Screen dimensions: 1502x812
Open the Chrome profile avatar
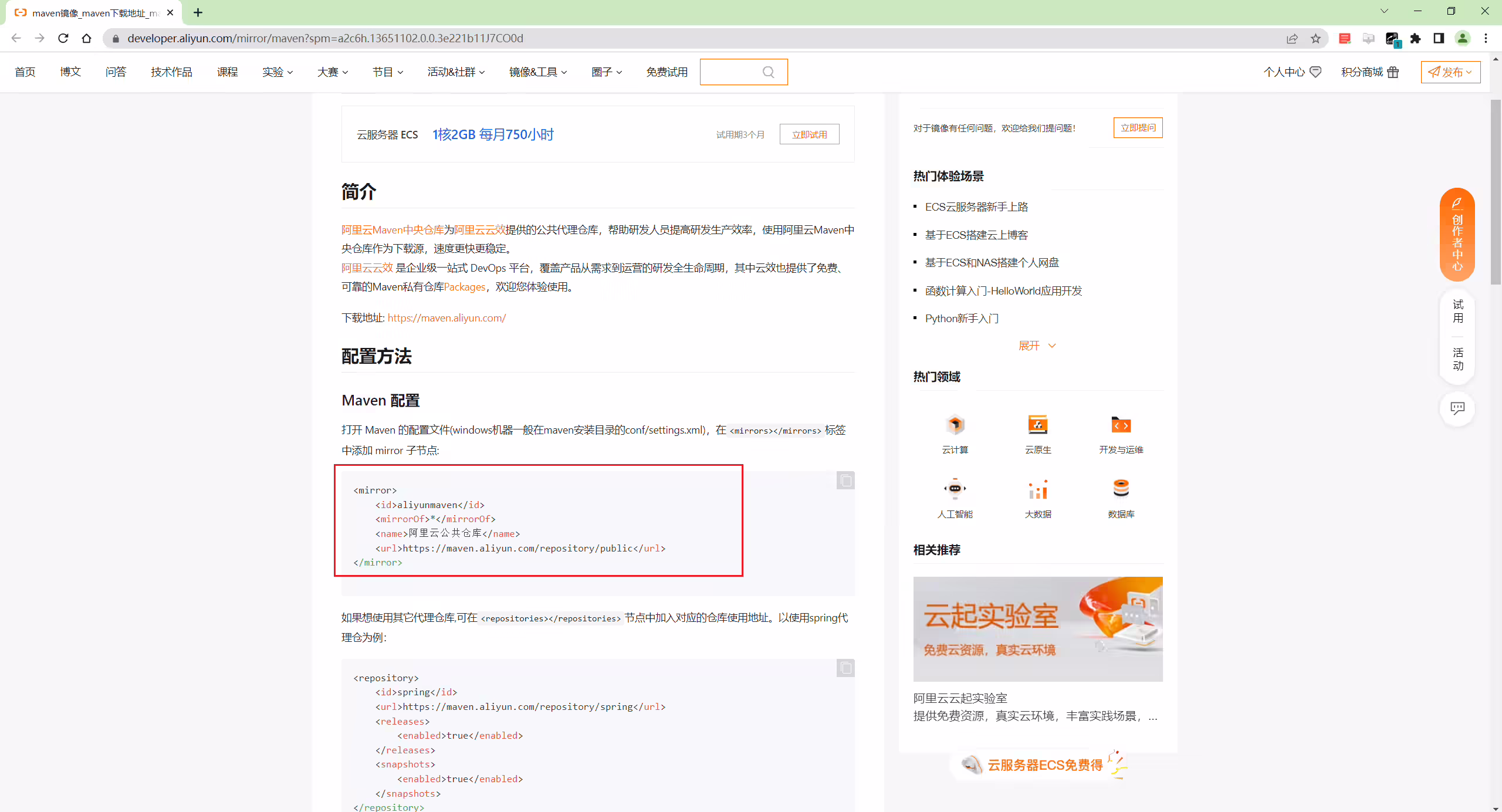(x=1463, y=38)
